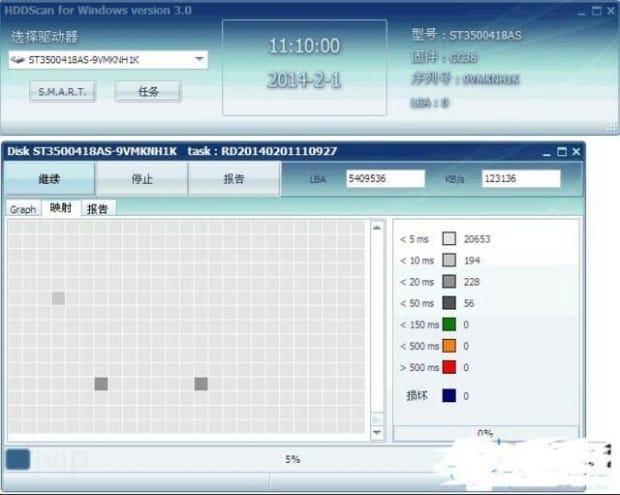Click the green <150 ms color swatch
The image size is (620, 495).
point(449,325)
